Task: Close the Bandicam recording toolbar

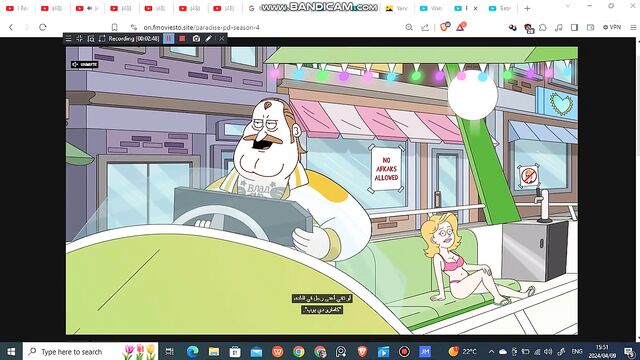Action: pos(221,38)
